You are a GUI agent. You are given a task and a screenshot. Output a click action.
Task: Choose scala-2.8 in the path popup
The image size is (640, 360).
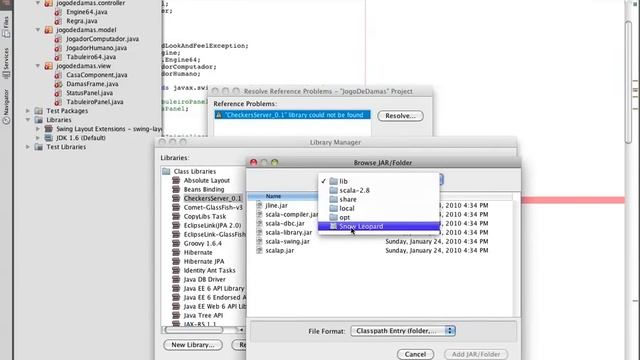[379, 190]
